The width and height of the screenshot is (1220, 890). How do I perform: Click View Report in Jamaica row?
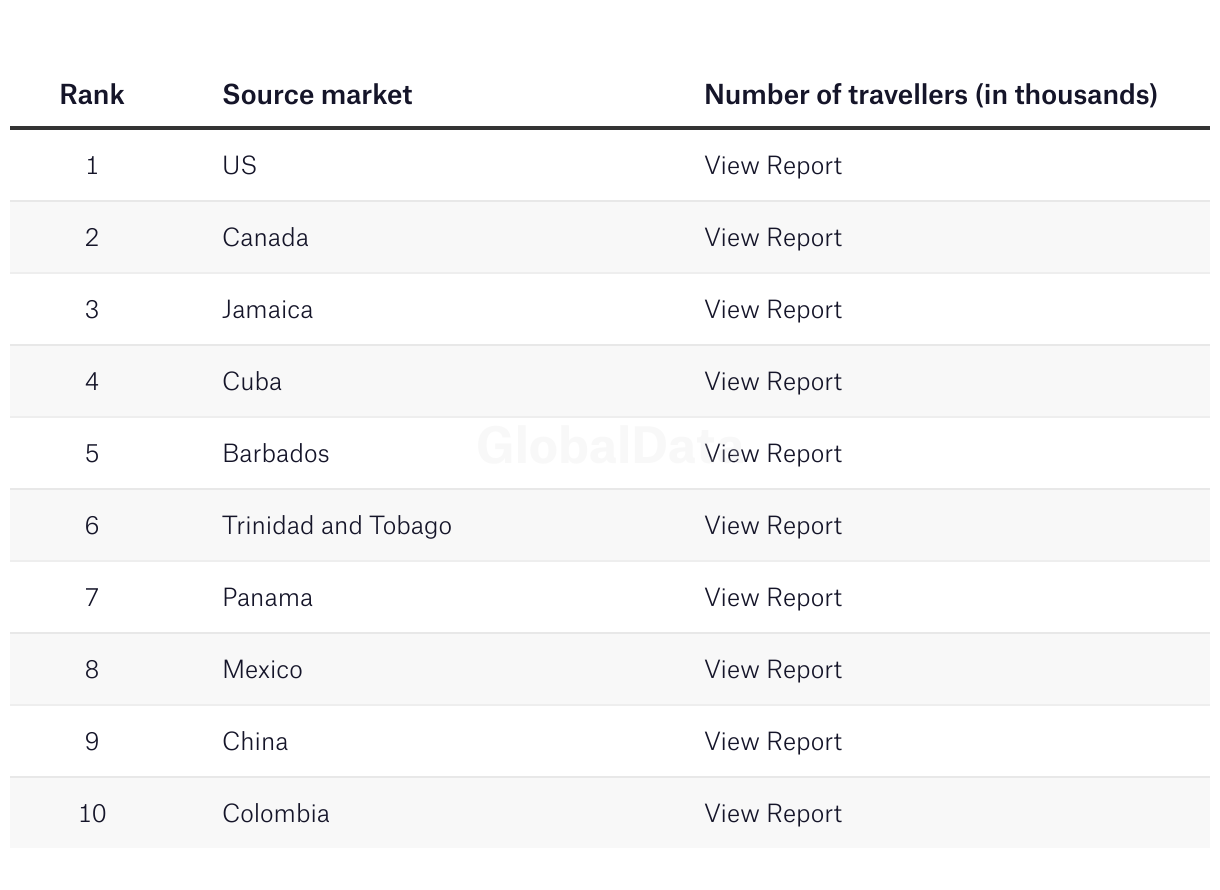point(773,310)
